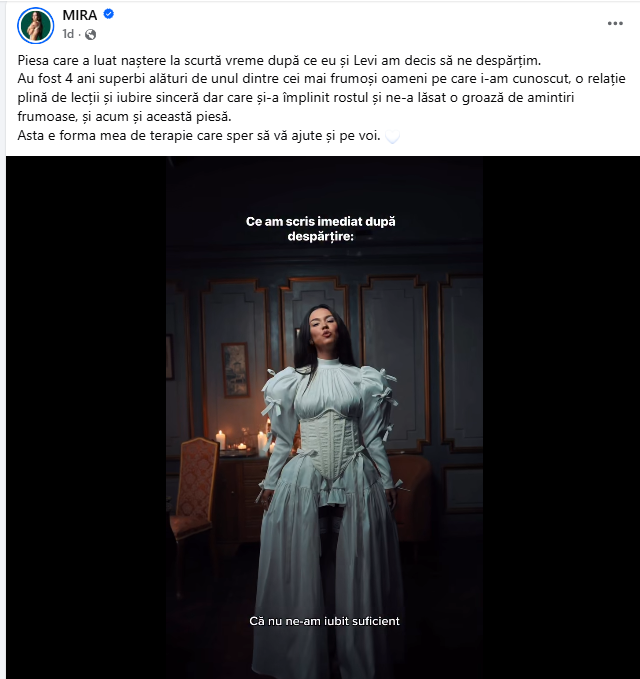Click the blue verified badge next to MIRA
Image resolution: width=640 pixels, height=679 pixels.
pyautogui.click(x=108, y=14)
